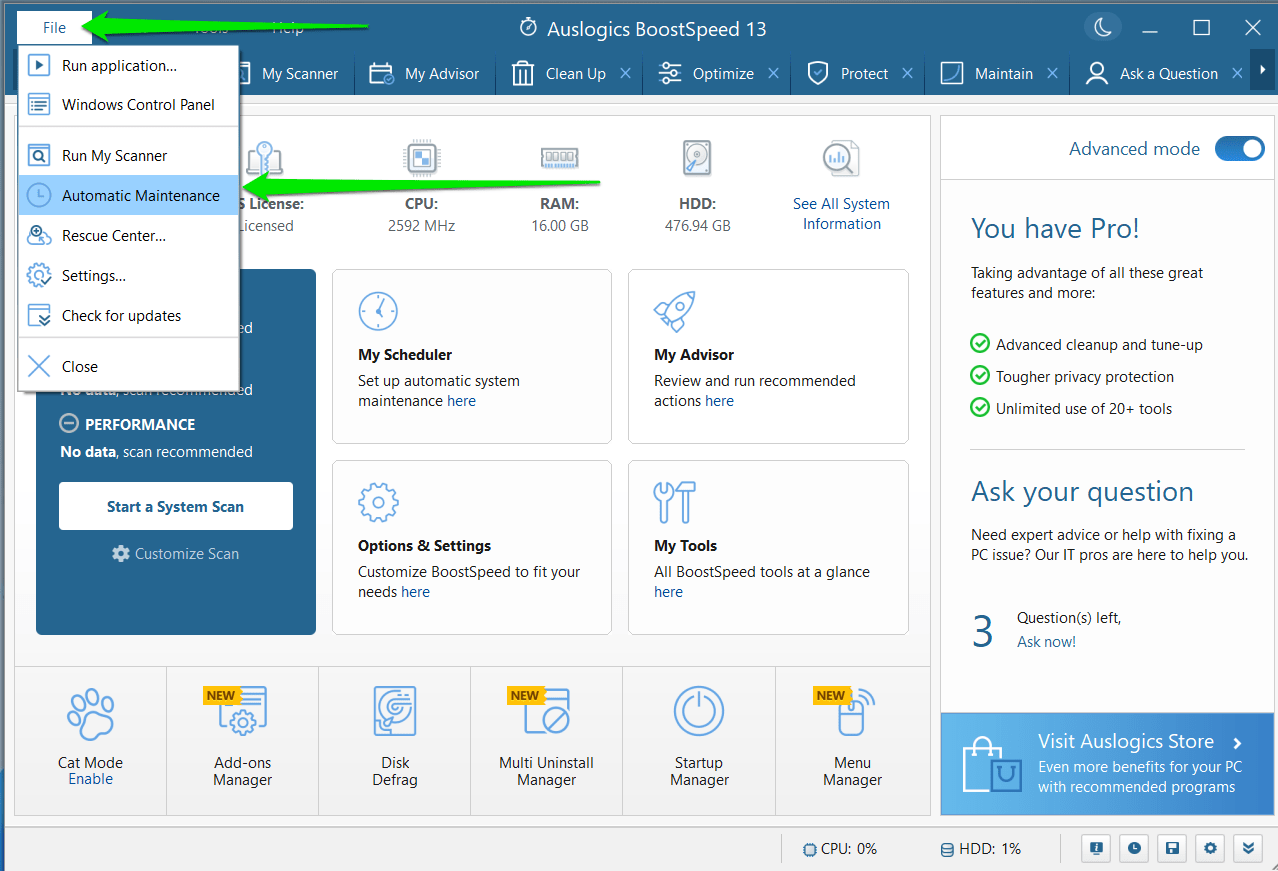Enable Cat Mode link
1278x871 pixels.
point(90,779)
